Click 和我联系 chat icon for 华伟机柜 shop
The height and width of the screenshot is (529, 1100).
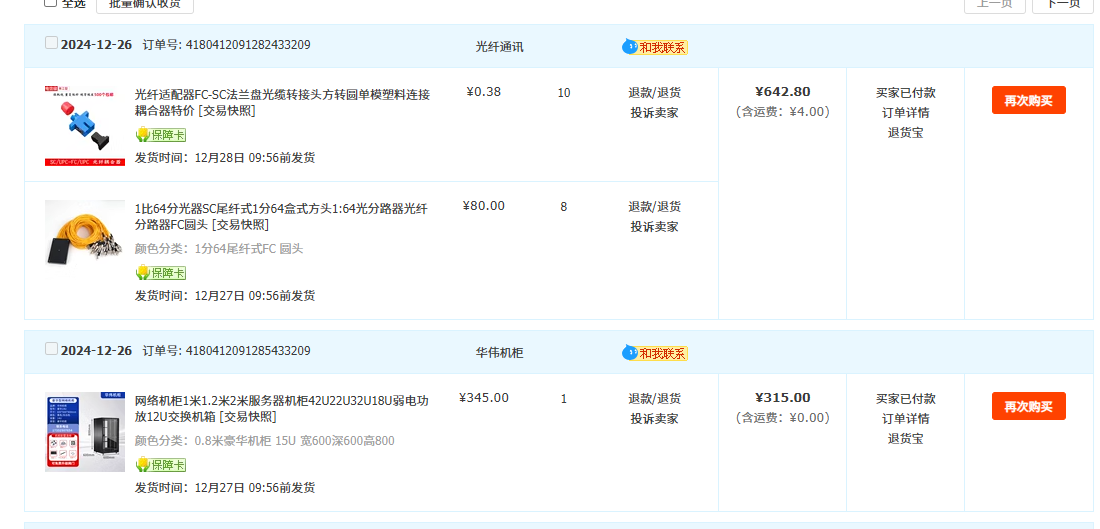(655, 353)
